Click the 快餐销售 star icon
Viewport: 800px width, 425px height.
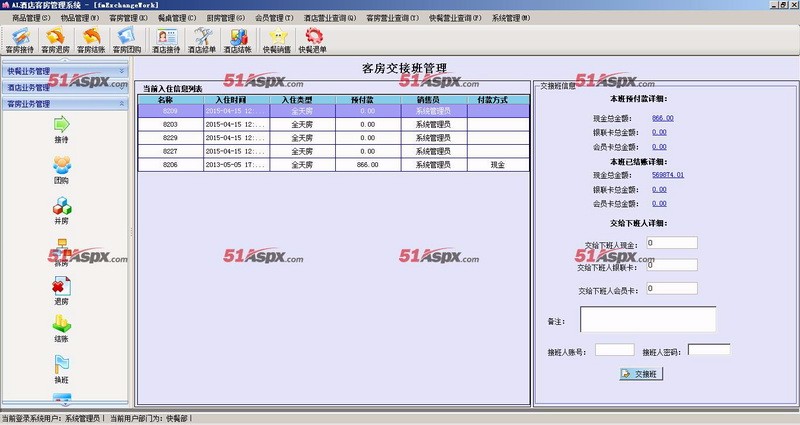(277, 40)
